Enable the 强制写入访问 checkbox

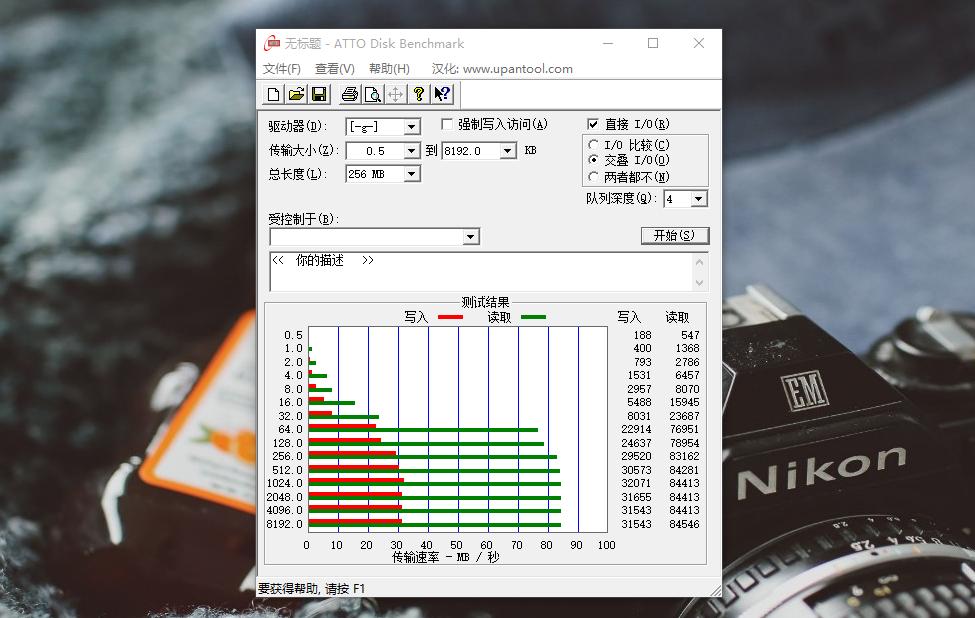pyautogui.click(x=448, y=125)
